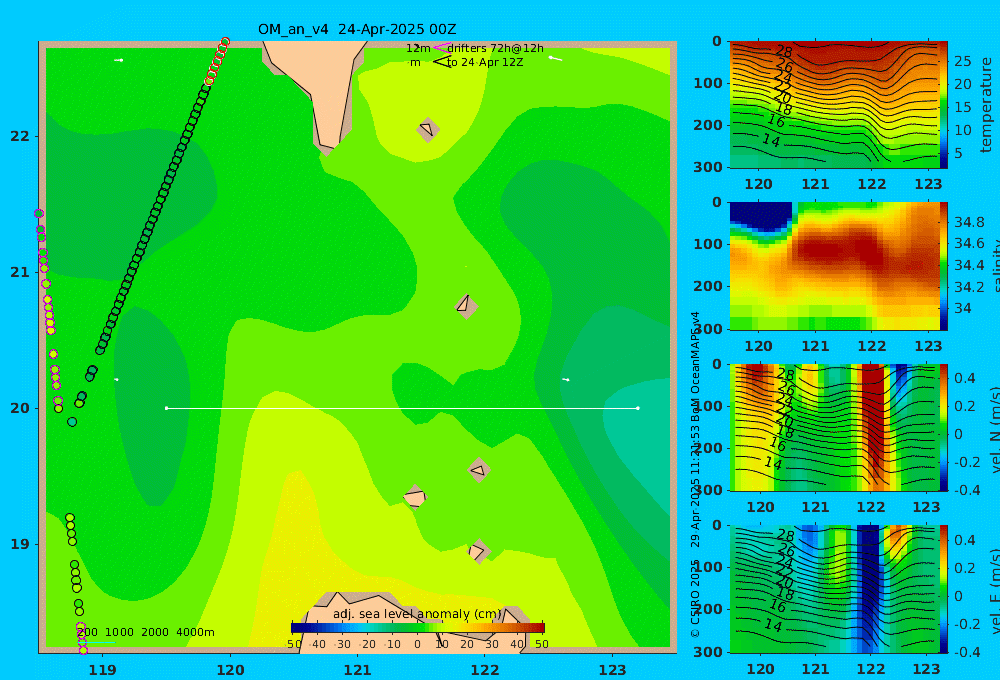Select the island marker near 19.5N, 122E
Screen dimensions: 1000x680
click(479, 470)
